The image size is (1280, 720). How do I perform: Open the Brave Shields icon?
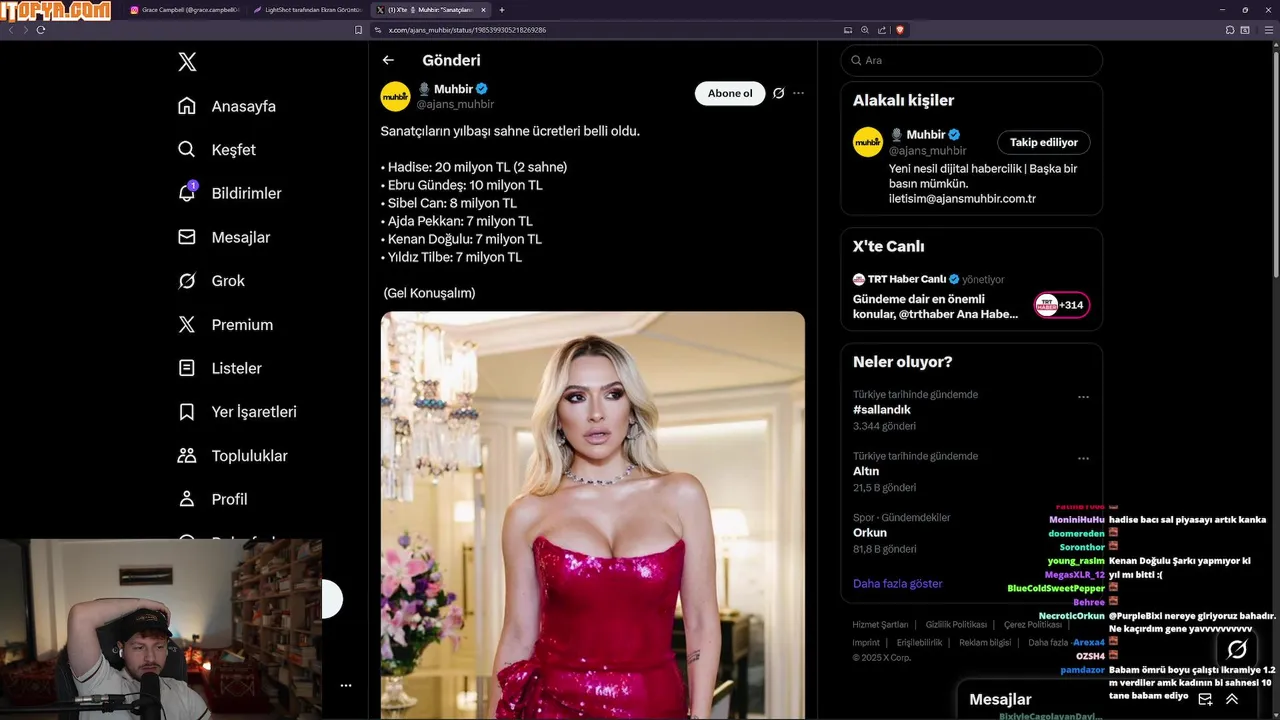click(x=900, y=30)
